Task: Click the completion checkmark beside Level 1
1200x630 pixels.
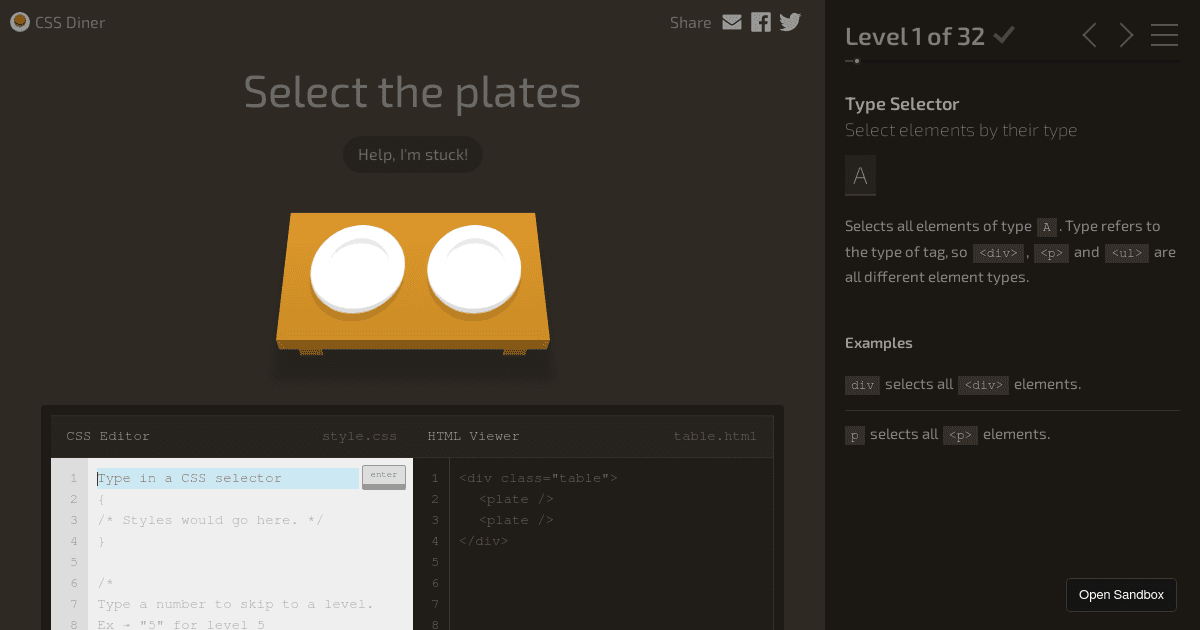Action: 1003,34
